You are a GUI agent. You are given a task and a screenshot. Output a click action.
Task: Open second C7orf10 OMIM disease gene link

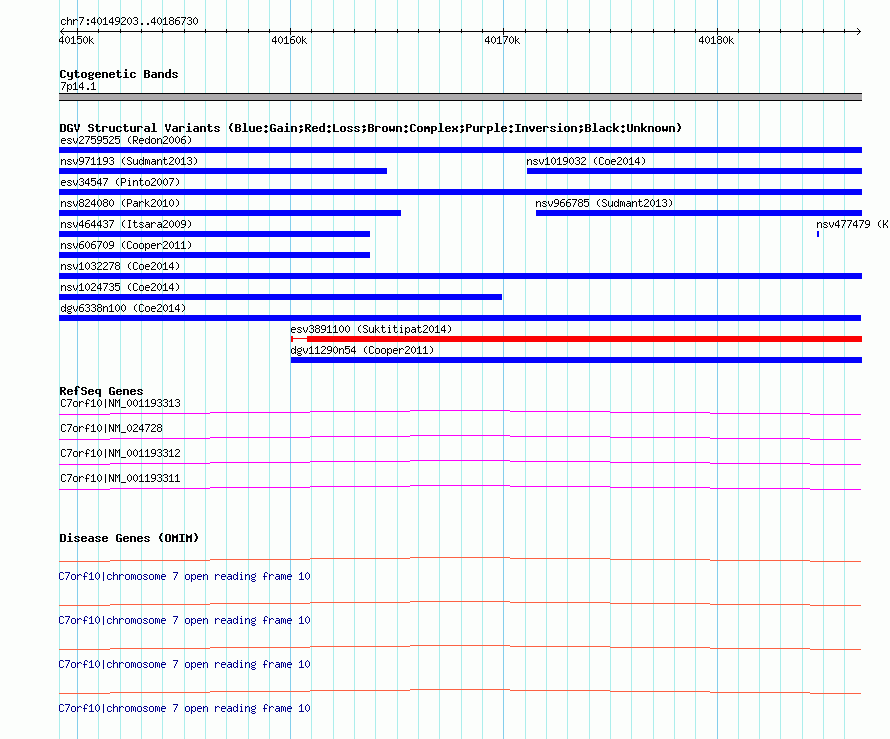tap(184, 620)
